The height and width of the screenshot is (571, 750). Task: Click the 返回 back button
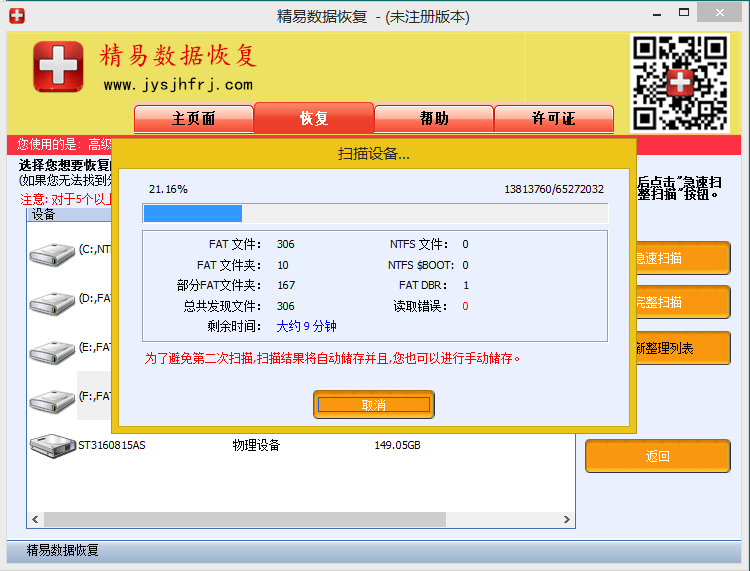[658, 456]
